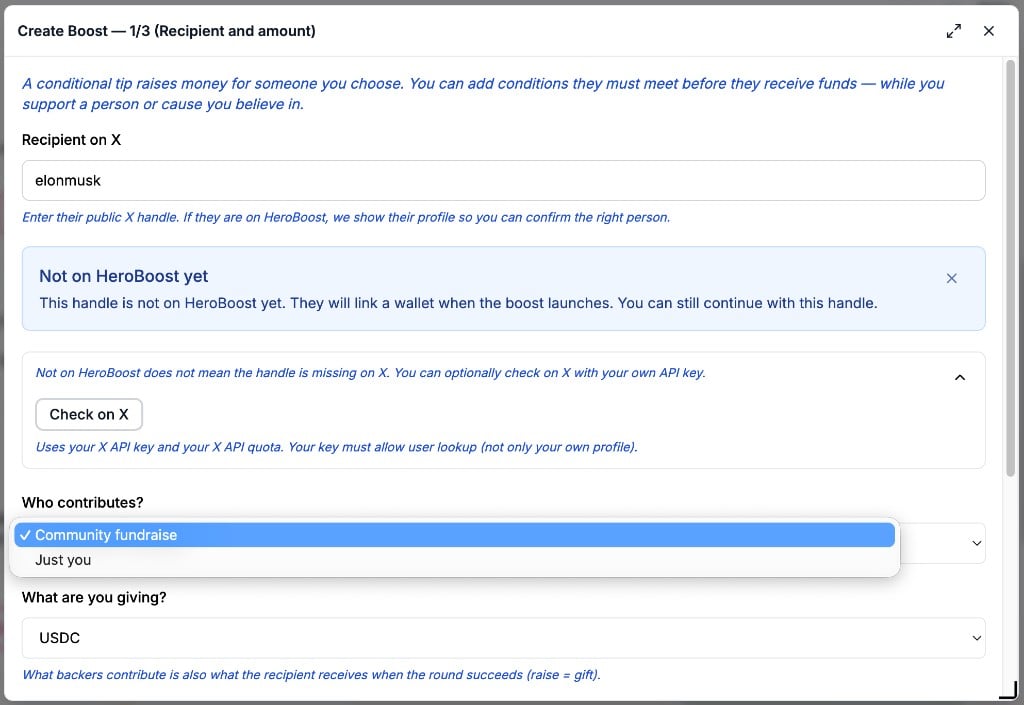The image size is (1024, 705).
Task: Click the Create Boost 1/3 title bar
Action: [x=167, y=31]
